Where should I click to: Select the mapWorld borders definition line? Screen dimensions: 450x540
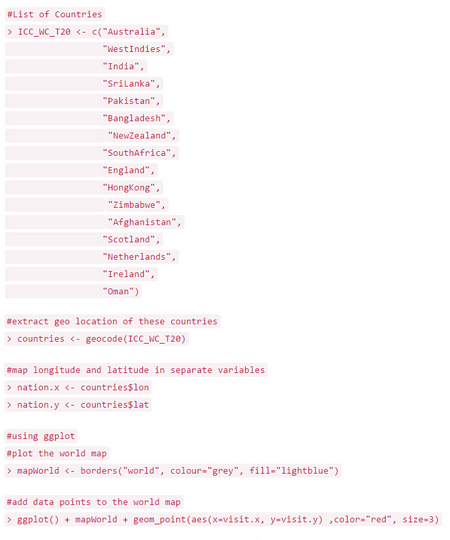click(173, 471)
